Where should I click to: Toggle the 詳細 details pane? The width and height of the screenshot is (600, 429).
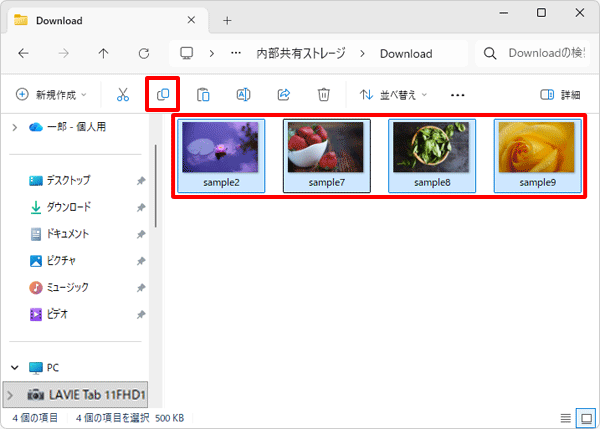coord(560,95)
